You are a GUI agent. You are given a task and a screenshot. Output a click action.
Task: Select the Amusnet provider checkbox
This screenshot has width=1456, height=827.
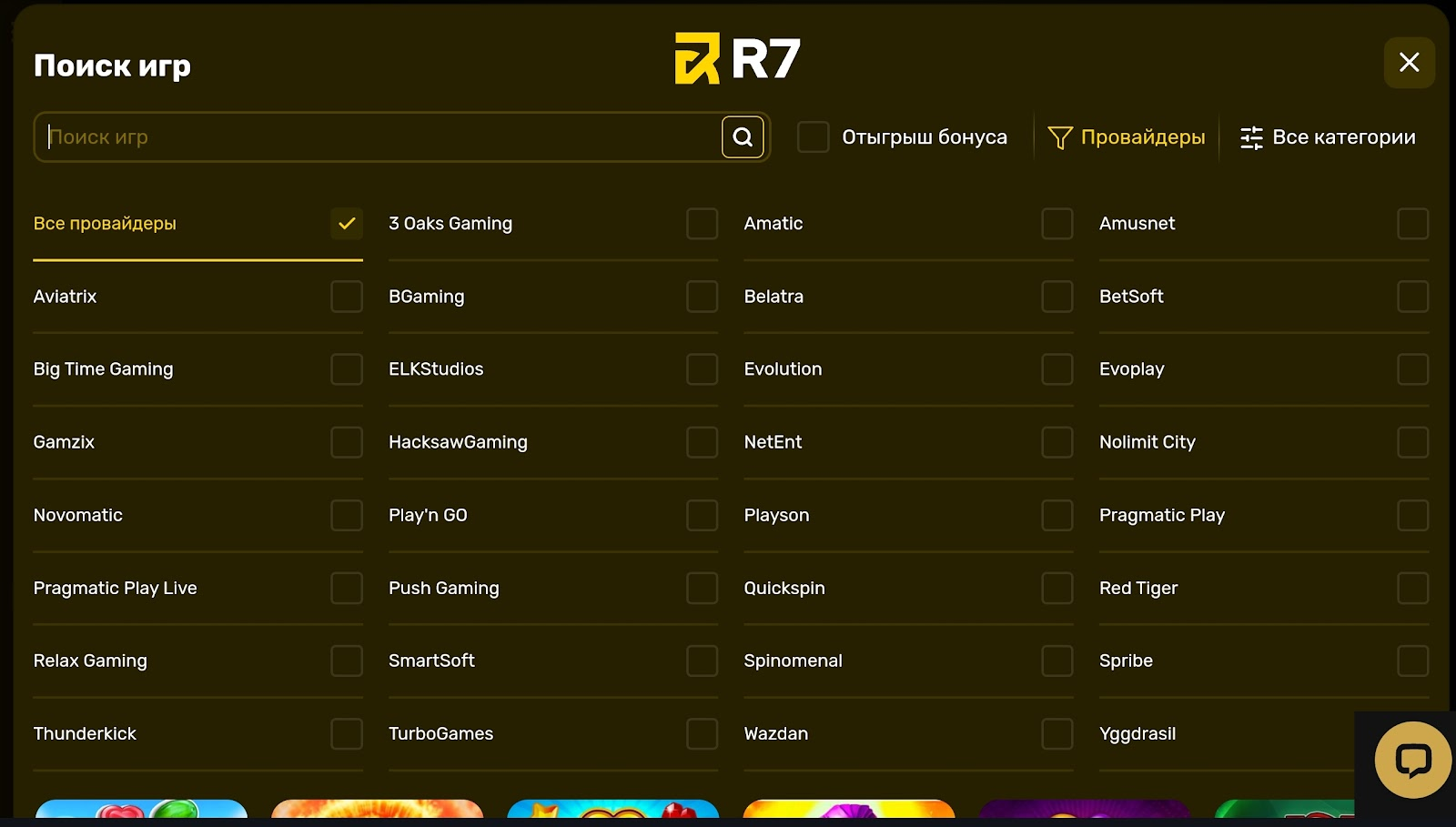(x=1412, y=224)
